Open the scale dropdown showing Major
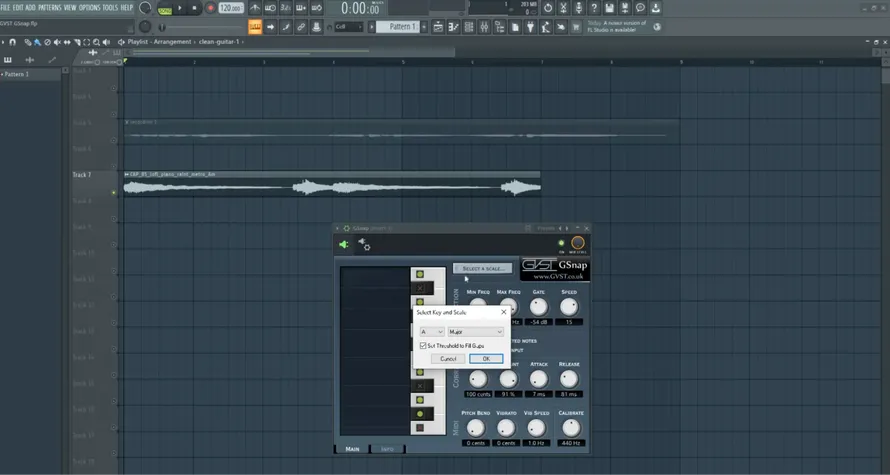The image size is (890, 475). tap(476, 332)
